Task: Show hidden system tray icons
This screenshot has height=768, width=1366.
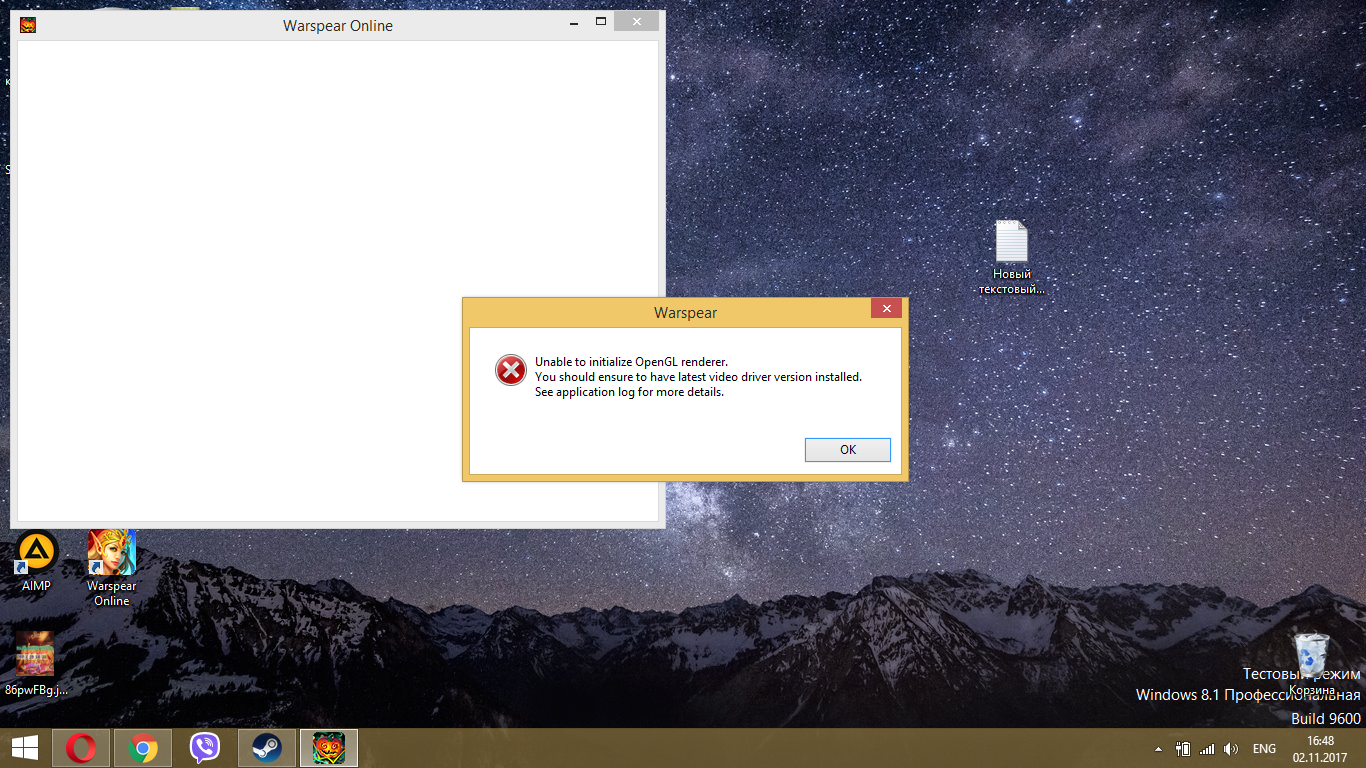Action: (x=1159, y=749)
